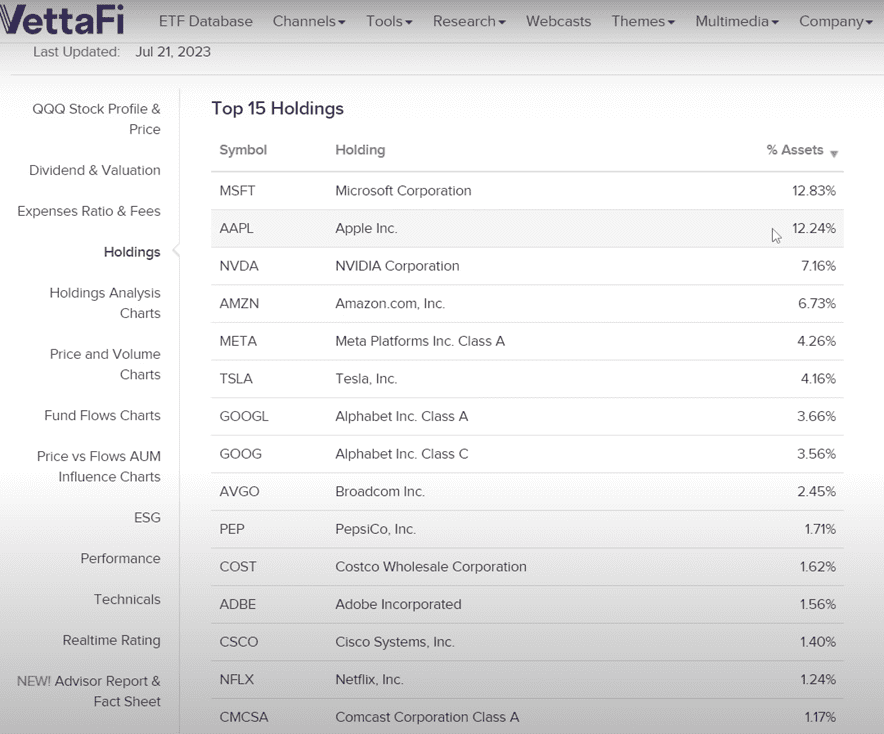Click the Symbol column header
The height and width of the screenshot is (734, 884).
point(243,150)
